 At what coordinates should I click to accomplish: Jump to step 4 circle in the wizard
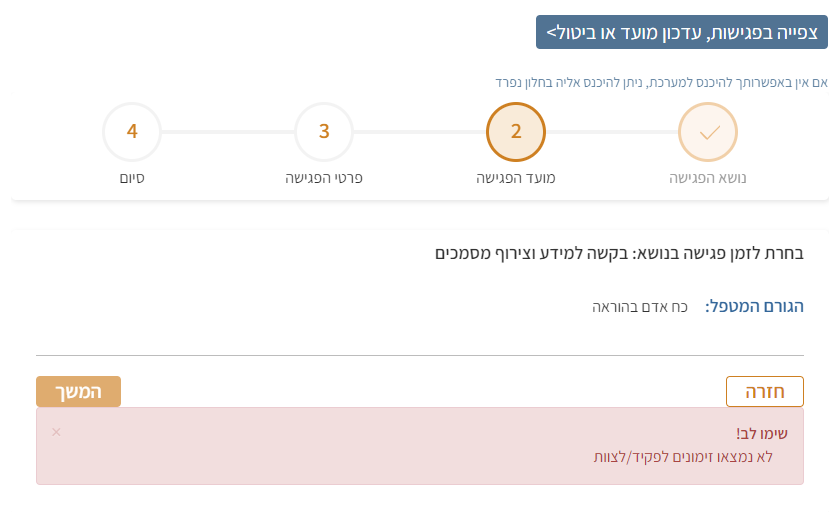click(x=132, y=132)
